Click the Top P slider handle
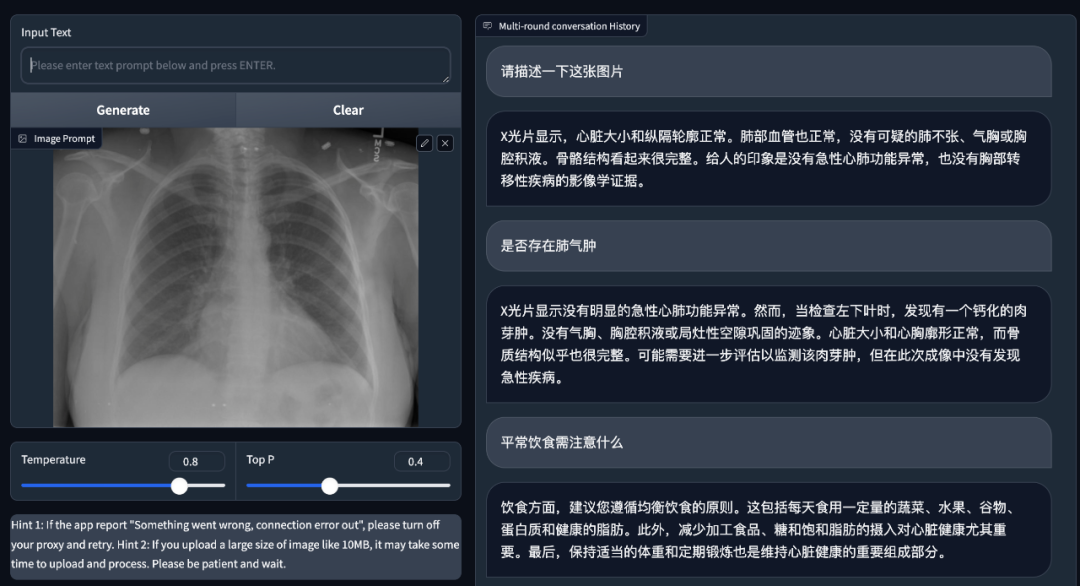Image resolution: width=1080 pixels, height=586 pixels. point(330,485)
